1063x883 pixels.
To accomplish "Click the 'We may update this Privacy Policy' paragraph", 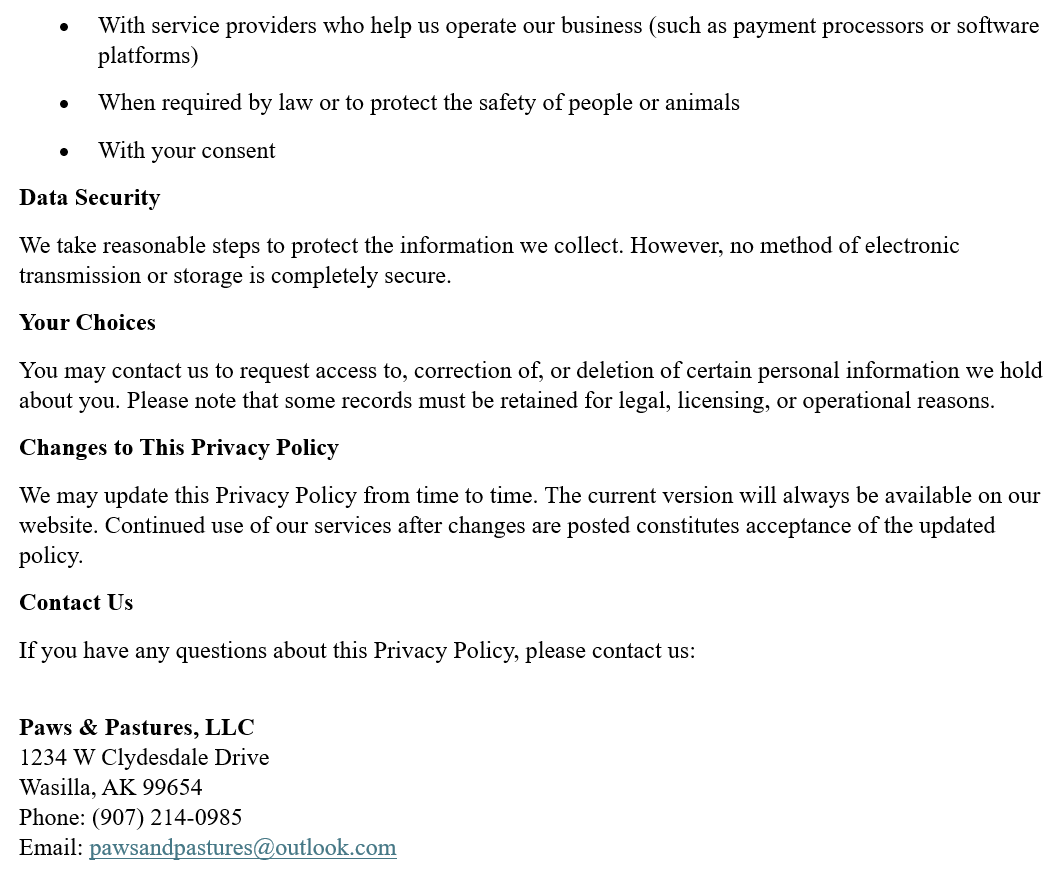I will 529,526.
